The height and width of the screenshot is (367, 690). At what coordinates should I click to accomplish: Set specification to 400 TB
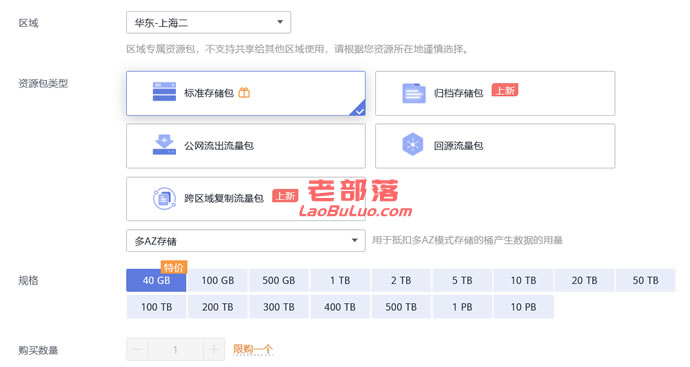[340, 307]
